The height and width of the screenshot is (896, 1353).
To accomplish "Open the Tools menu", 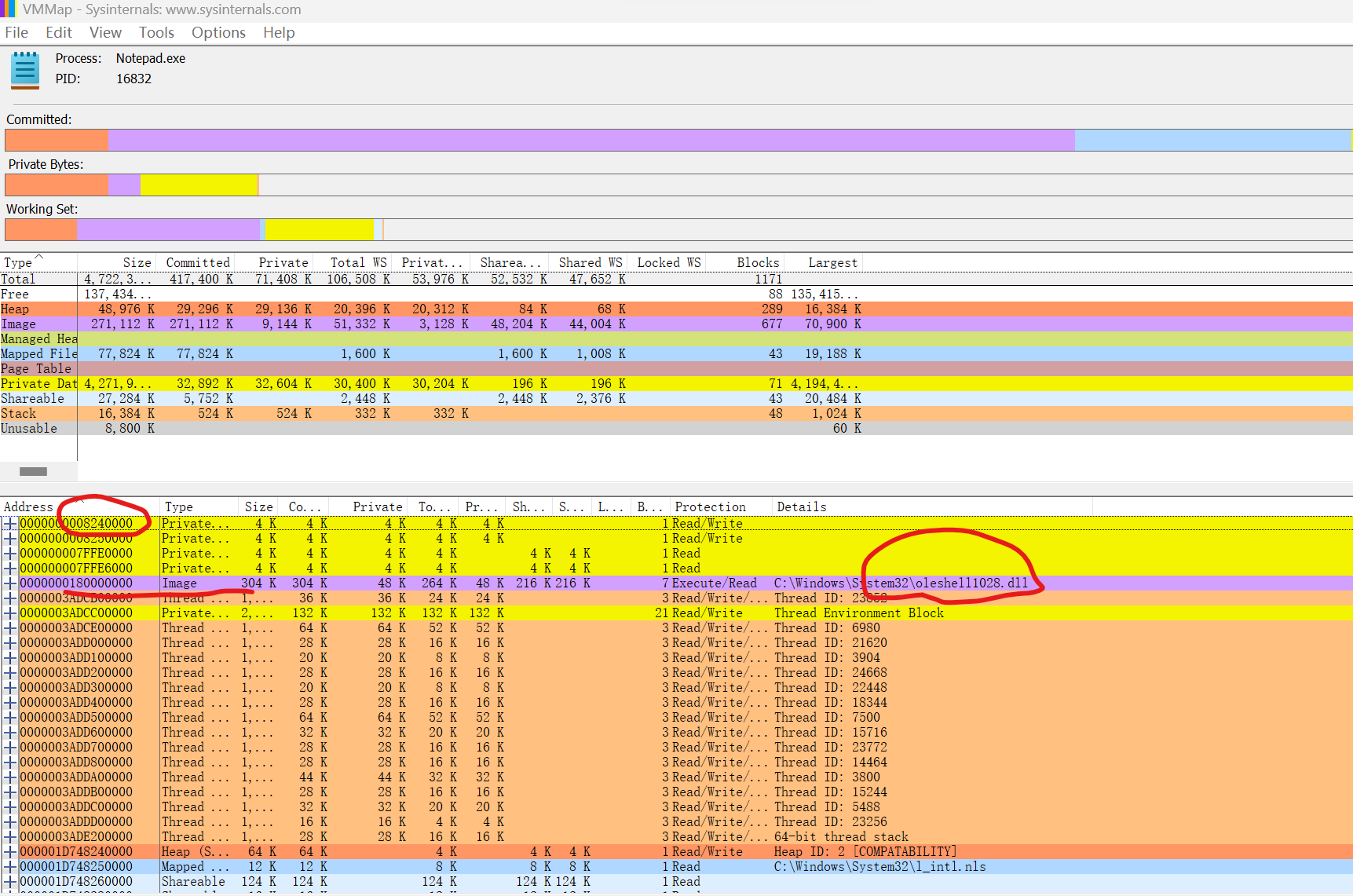I will tap(156, 32).
